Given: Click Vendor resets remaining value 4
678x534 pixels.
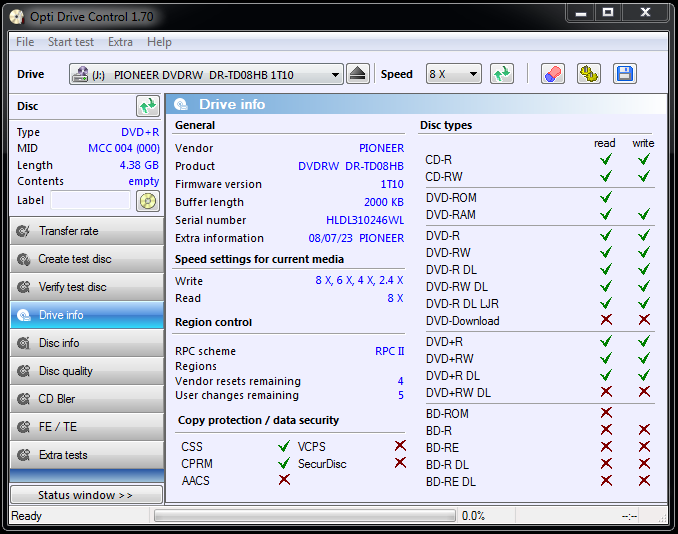Looking at the screenshot, I should [400, 381].
